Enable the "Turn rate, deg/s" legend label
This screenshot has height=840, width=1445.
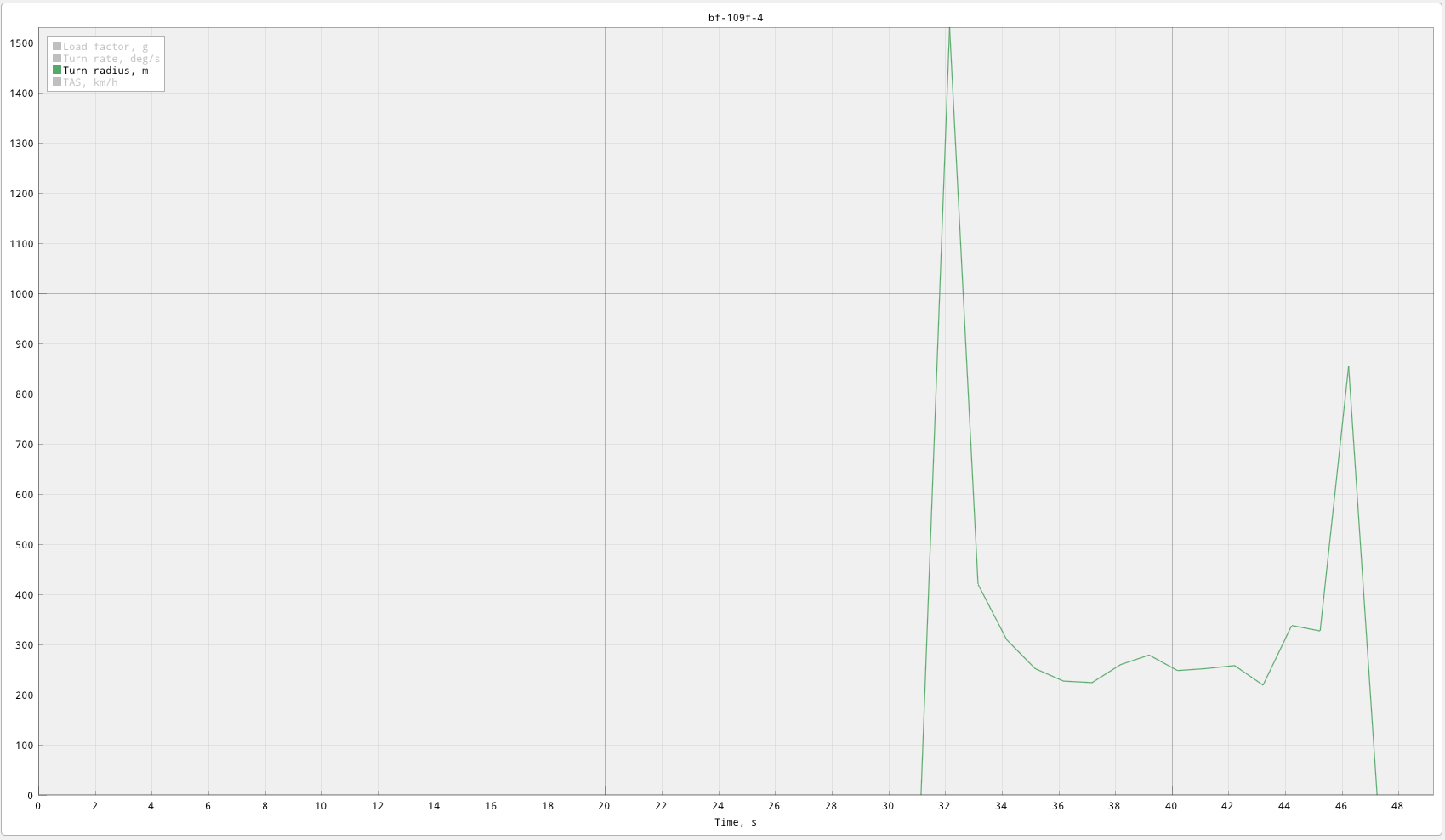coord(111,59)
